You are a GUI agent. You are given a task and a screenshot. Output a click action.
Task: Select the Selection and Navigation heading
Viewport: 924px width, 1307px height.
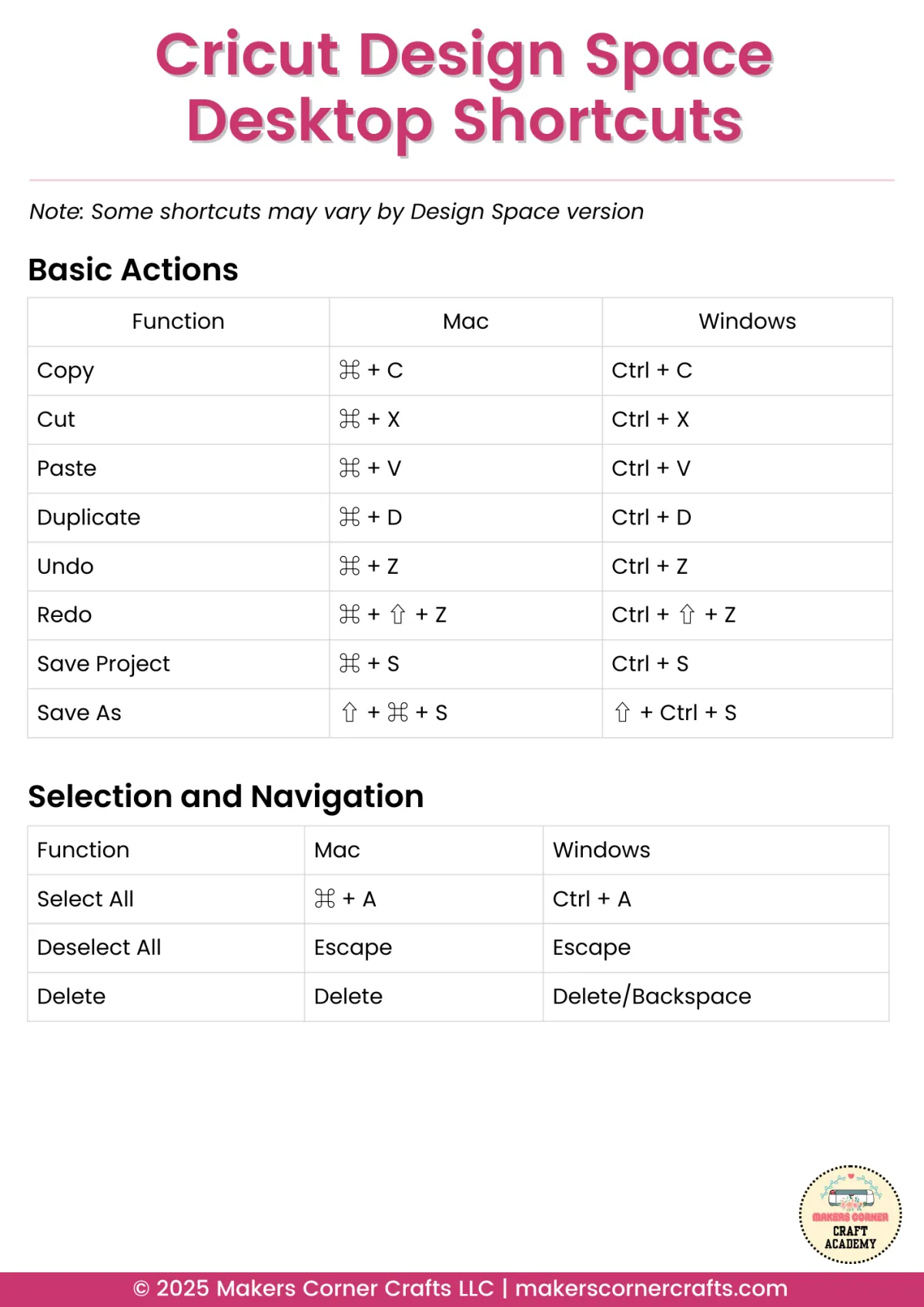coord(226,796)
